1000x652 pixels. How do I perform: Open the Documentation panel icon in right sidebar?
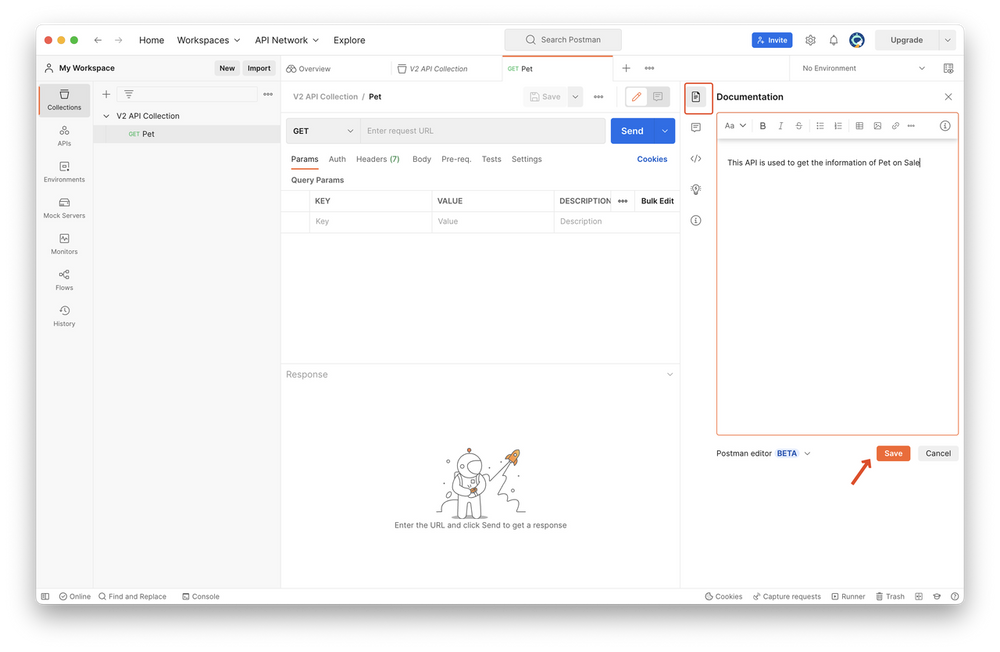[696, 97]
